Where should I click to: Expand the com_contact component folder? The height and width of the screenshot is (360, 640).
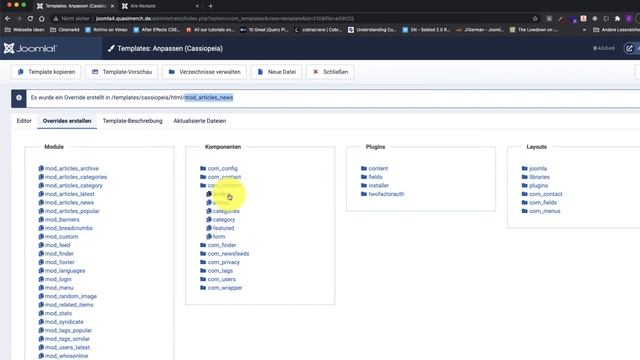[220, 177]
